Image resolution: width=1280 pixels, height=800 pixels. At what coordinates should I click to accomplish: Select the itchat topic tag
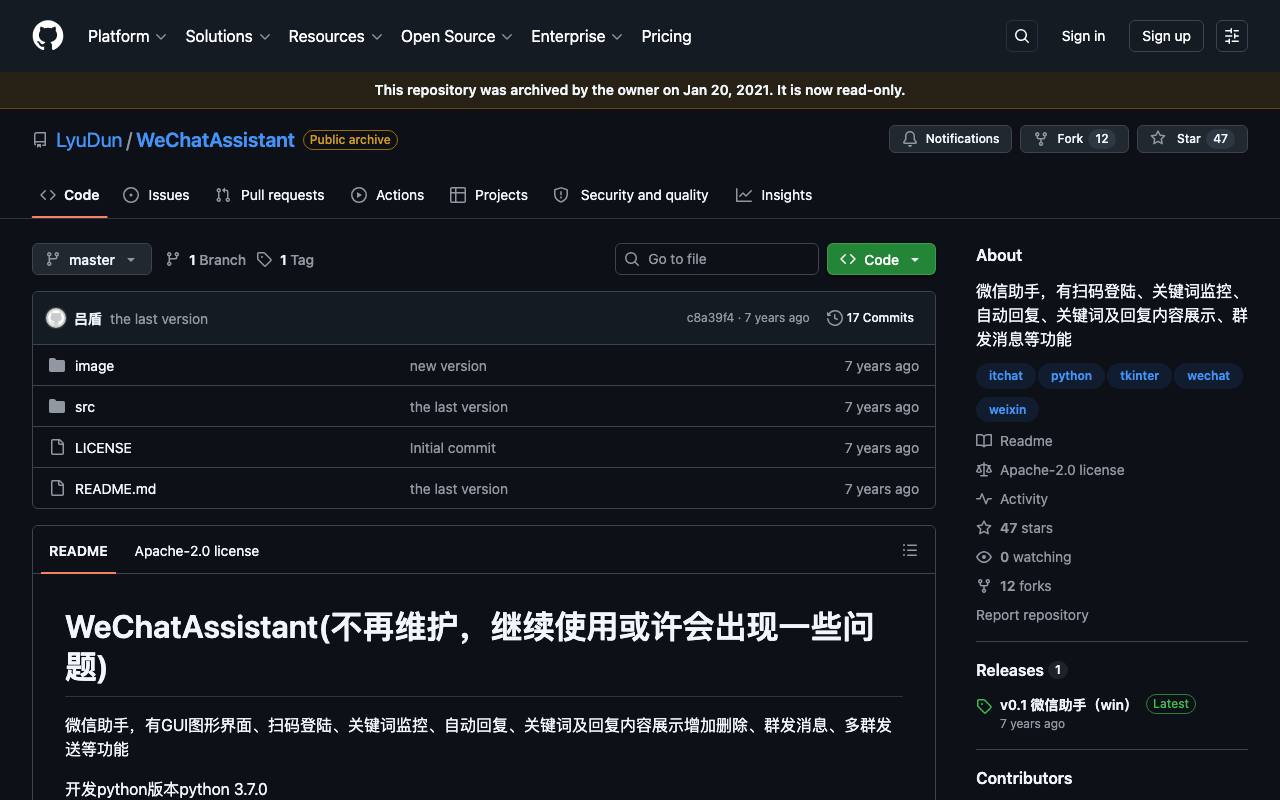point(1006,376)
